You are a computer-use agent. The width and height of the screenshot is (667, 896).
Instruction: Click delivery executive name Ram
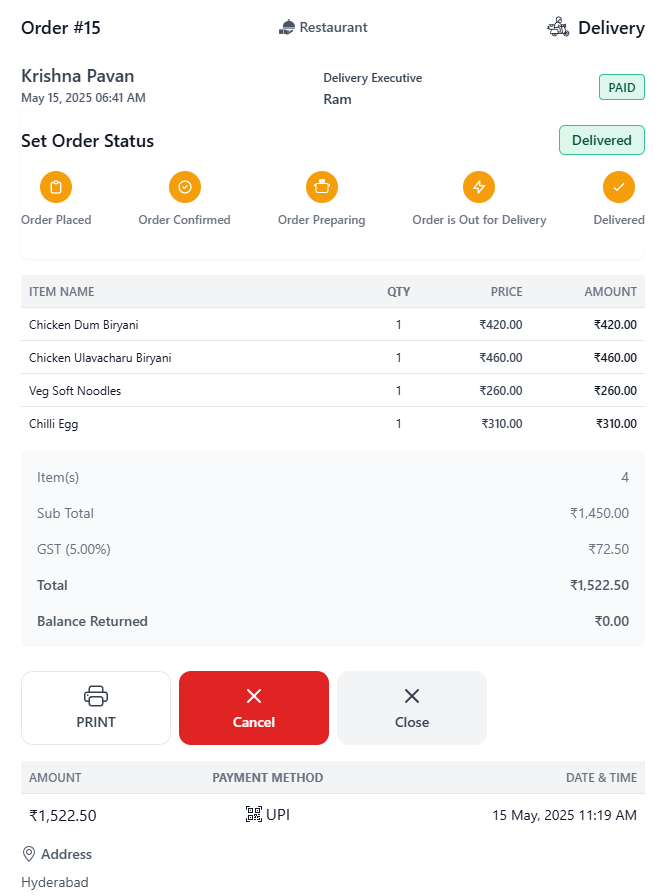point(337,99)
